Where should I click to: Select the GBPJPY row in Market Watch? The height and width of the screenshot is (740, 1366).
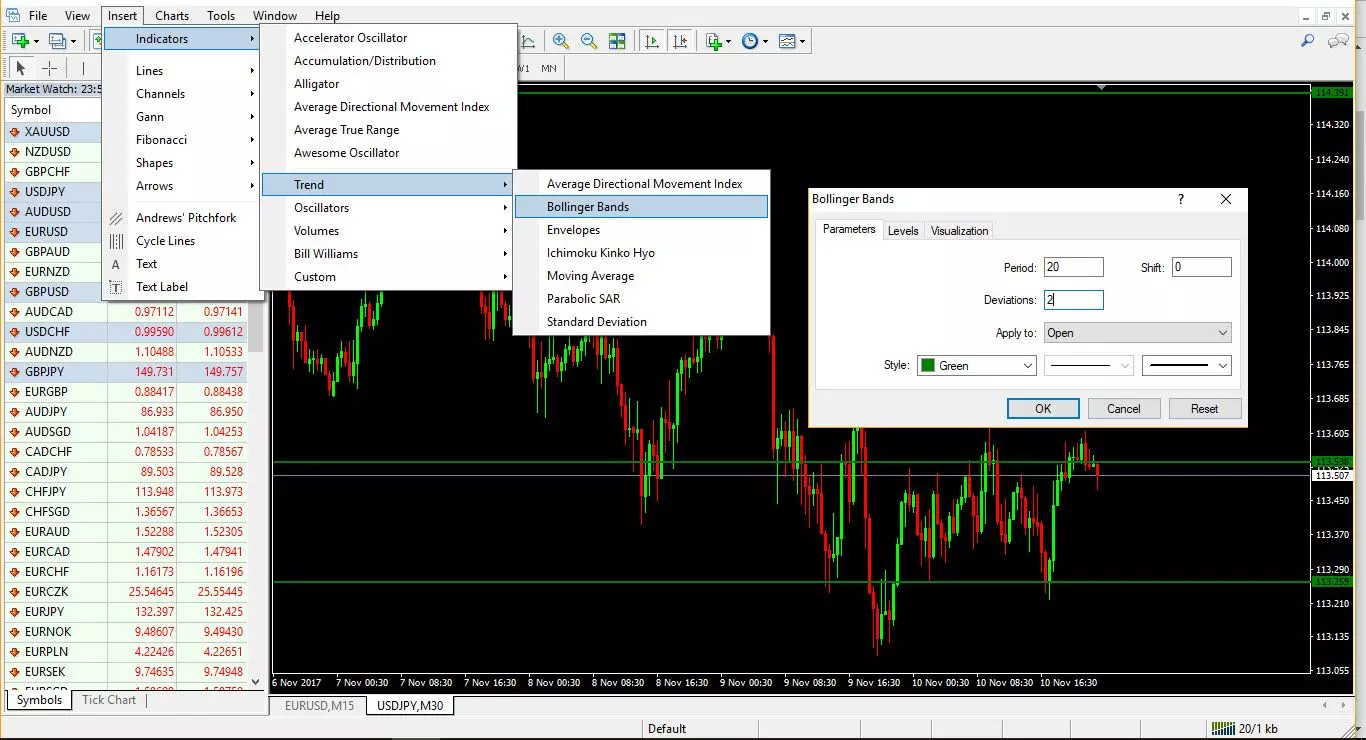[126, 372]
